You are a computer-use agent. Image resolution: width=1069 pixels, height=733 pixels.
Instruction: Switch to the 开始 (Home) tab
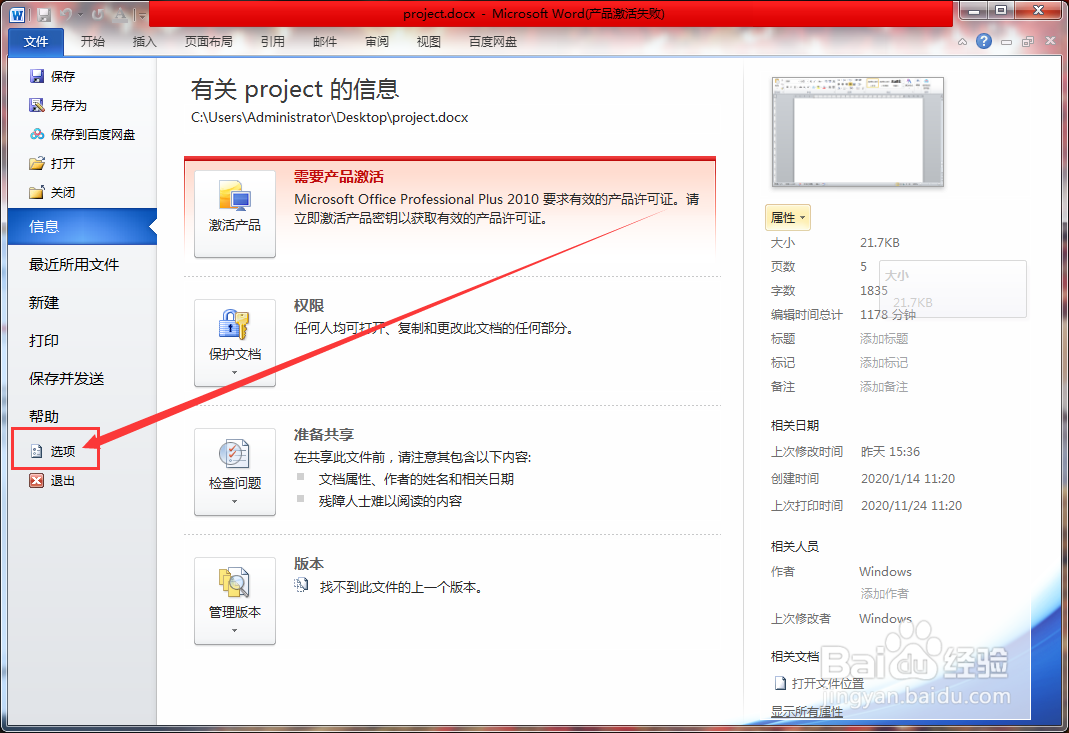[93, 42]
